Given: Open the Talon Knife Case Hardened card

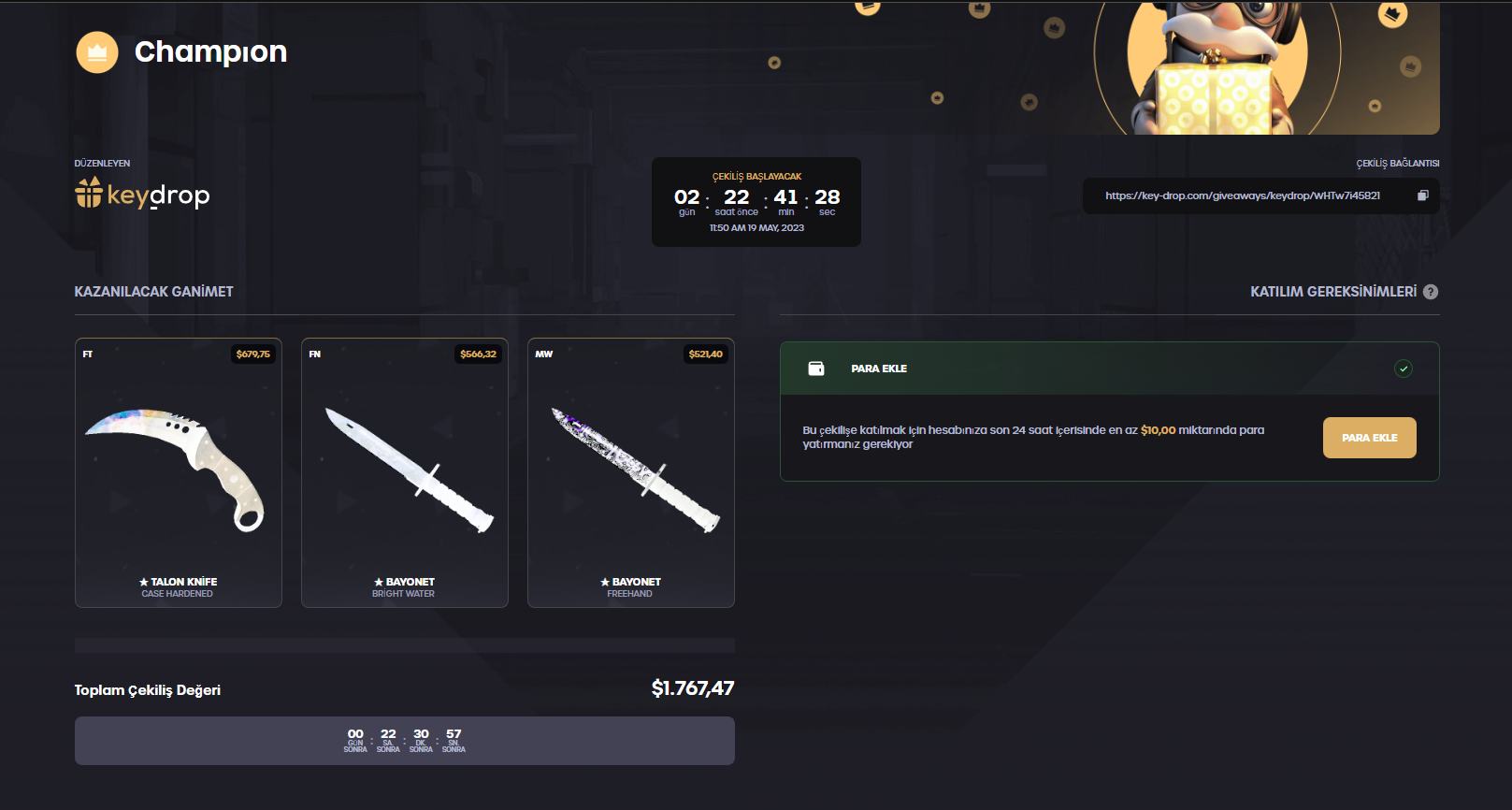Looking at the screenshot, I should (x=179, y=472).
